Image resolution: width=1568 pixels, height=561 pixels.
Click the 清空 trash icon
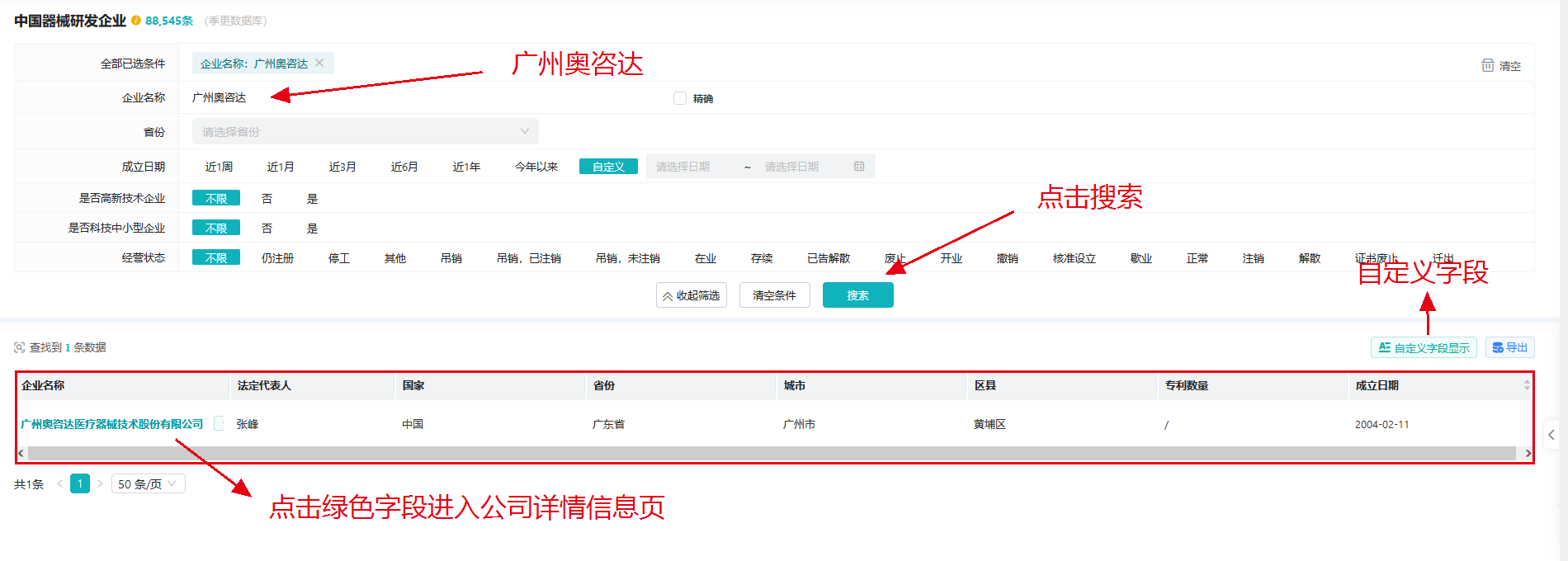click(x=1487, y=65)
